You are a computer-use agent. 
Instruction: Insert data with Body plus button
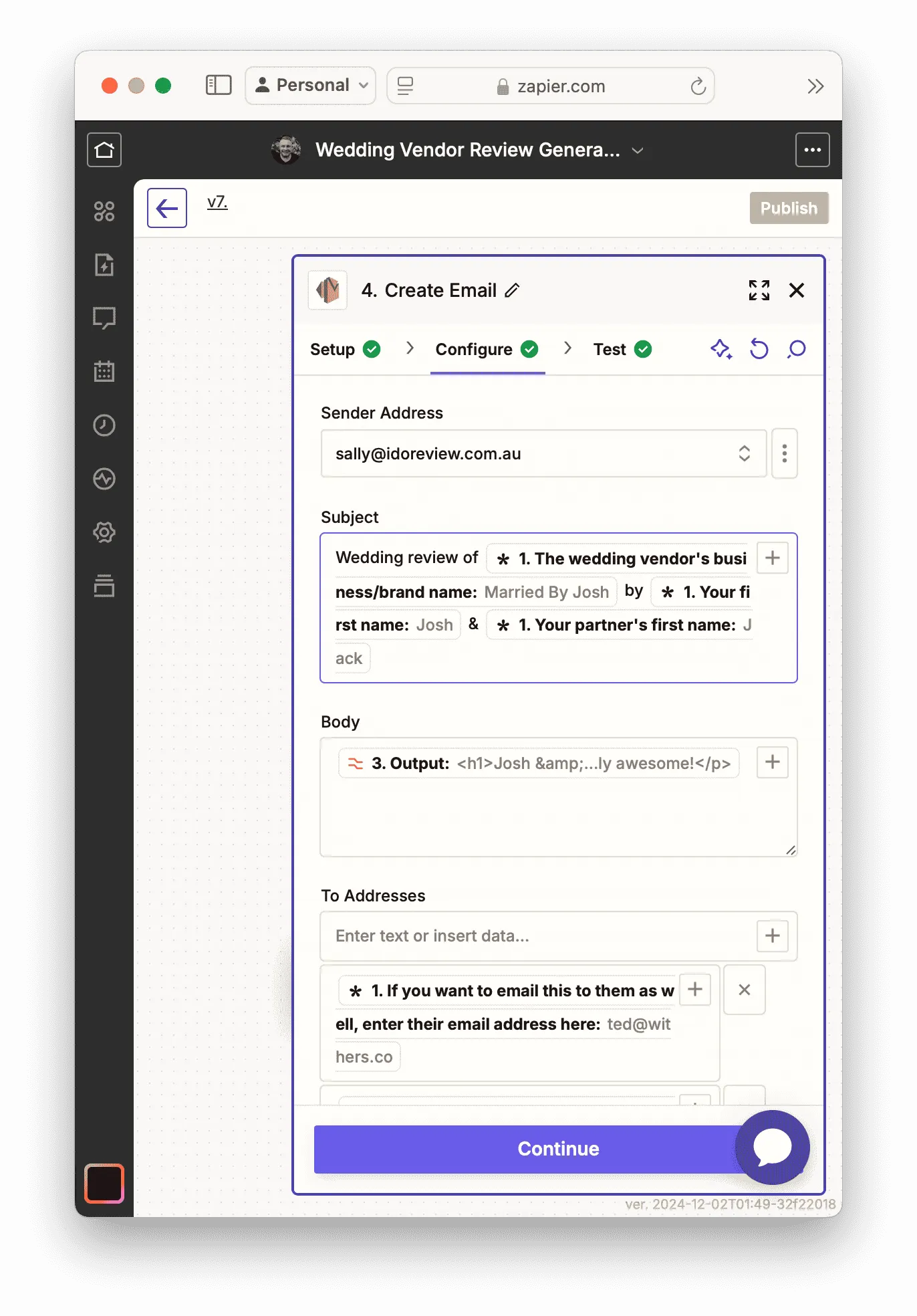click(773, 762)
